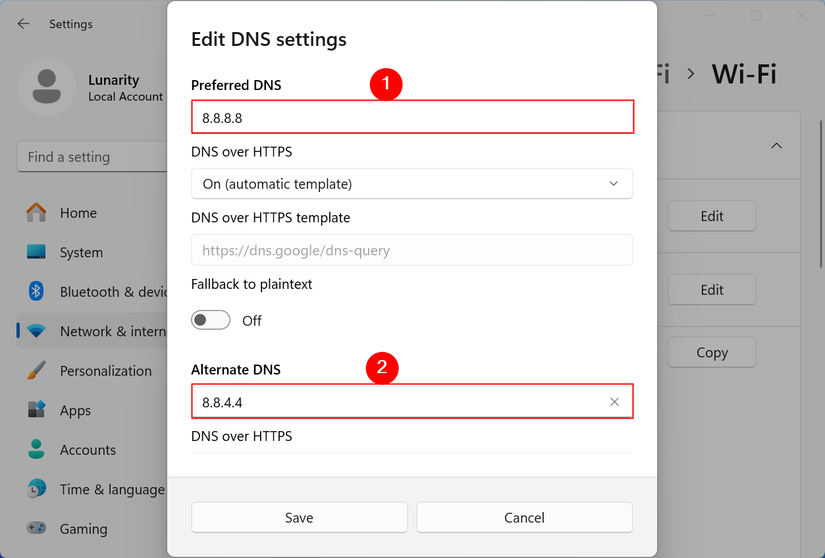Click the System monitor icon

[37, 252]
